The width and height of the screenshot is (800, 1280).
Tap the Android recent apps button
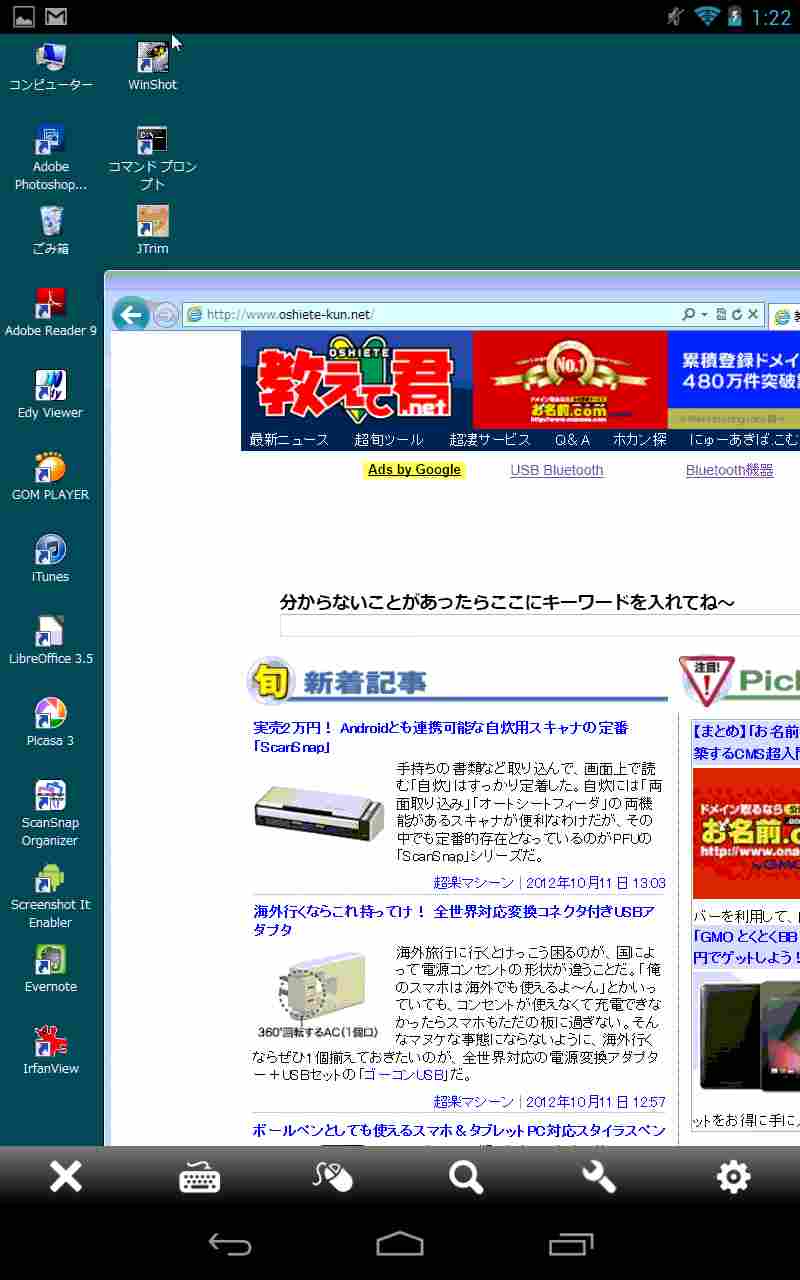(x=571, y=1243)
